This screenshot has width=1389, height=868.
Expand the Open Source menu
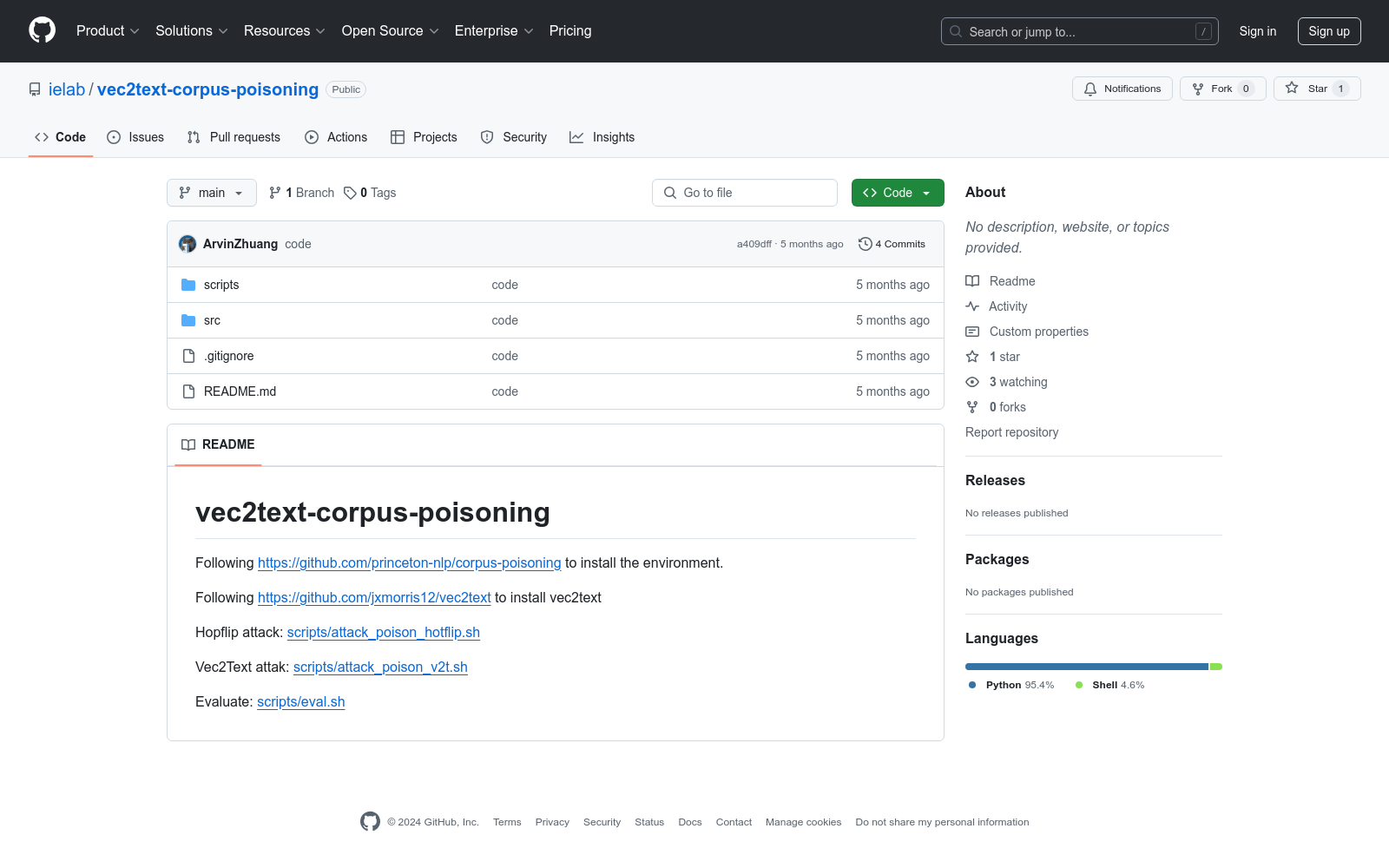391,31
